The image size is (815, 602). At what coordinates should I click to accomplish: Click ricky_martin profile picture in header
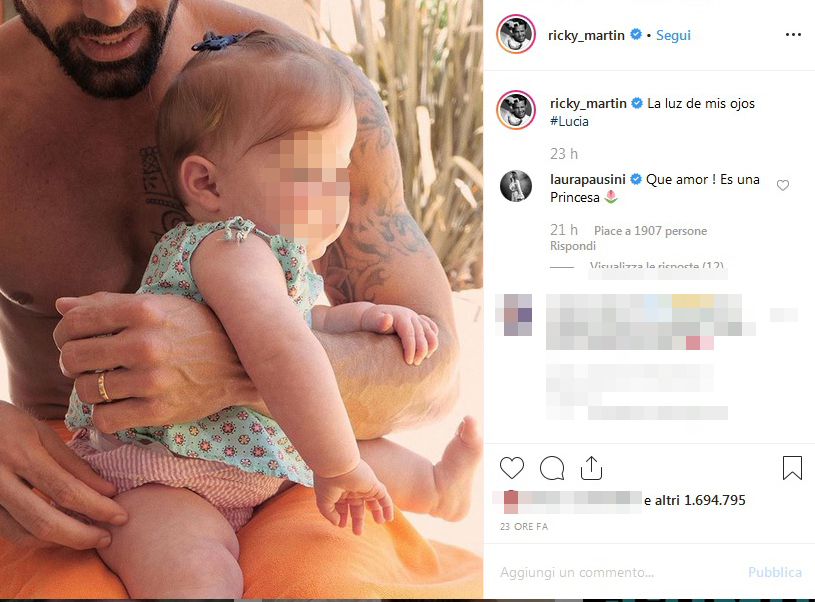[x=516, y=34]
